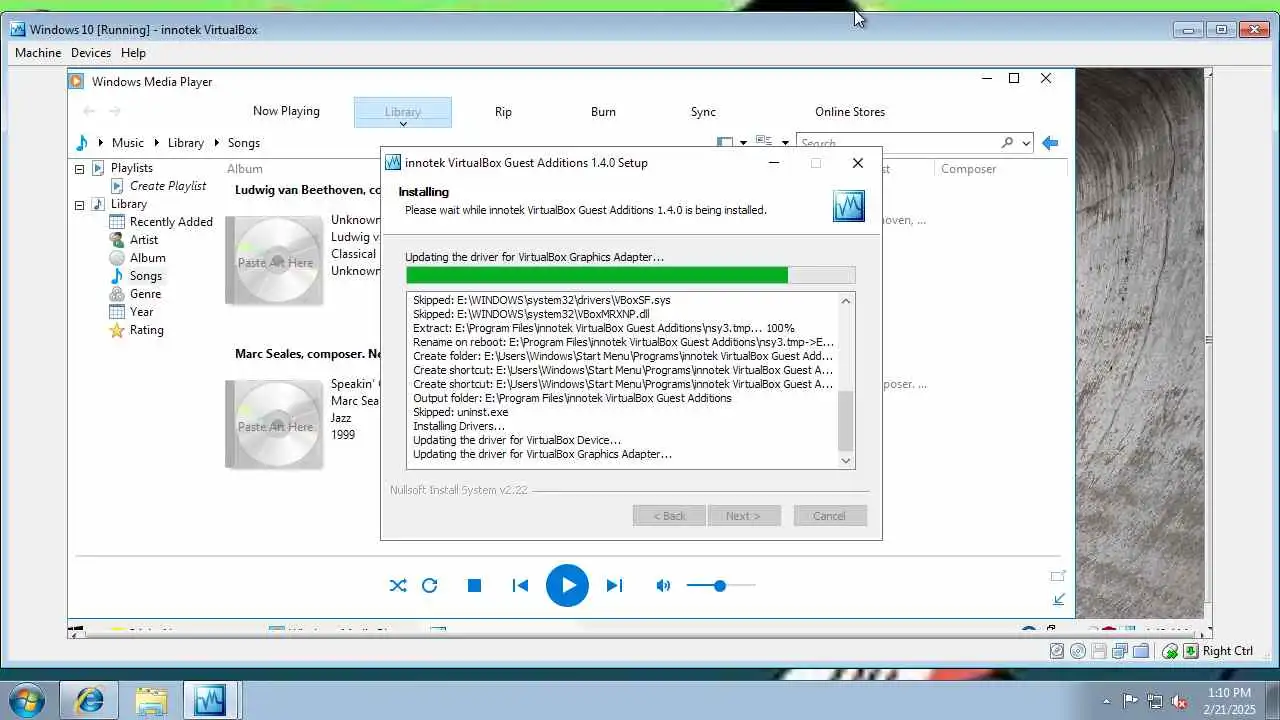Toggle mouse integration status icon
This screenshot has height=720, width=1280.
pyautogui.click(x=1170, y=651)
